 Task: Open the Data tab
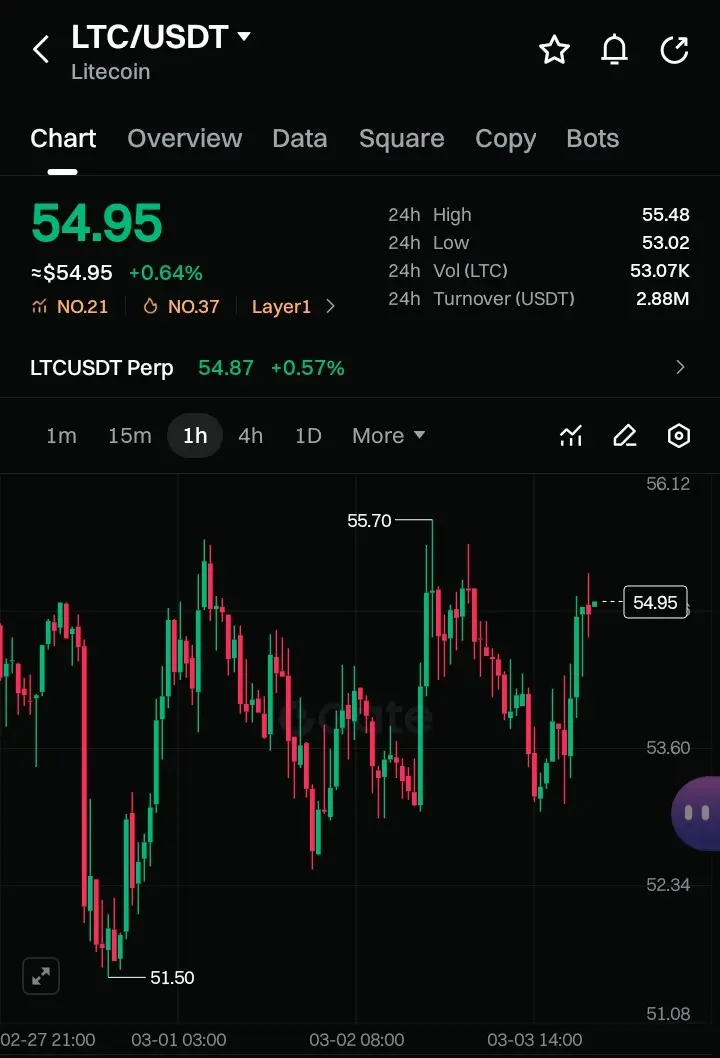coord(300,138)
